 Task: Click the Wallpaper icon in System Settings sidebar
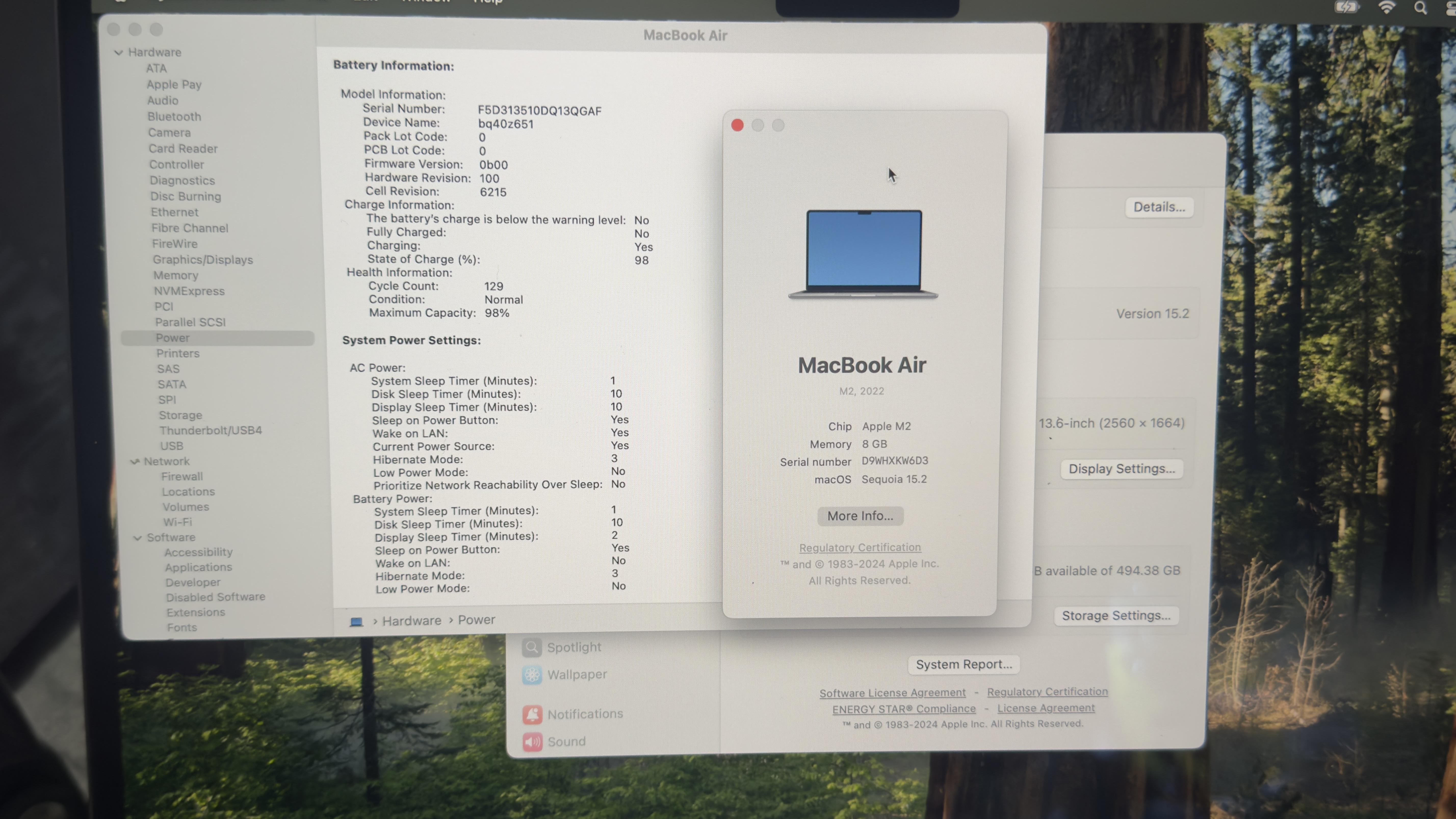tap(532, 675)
